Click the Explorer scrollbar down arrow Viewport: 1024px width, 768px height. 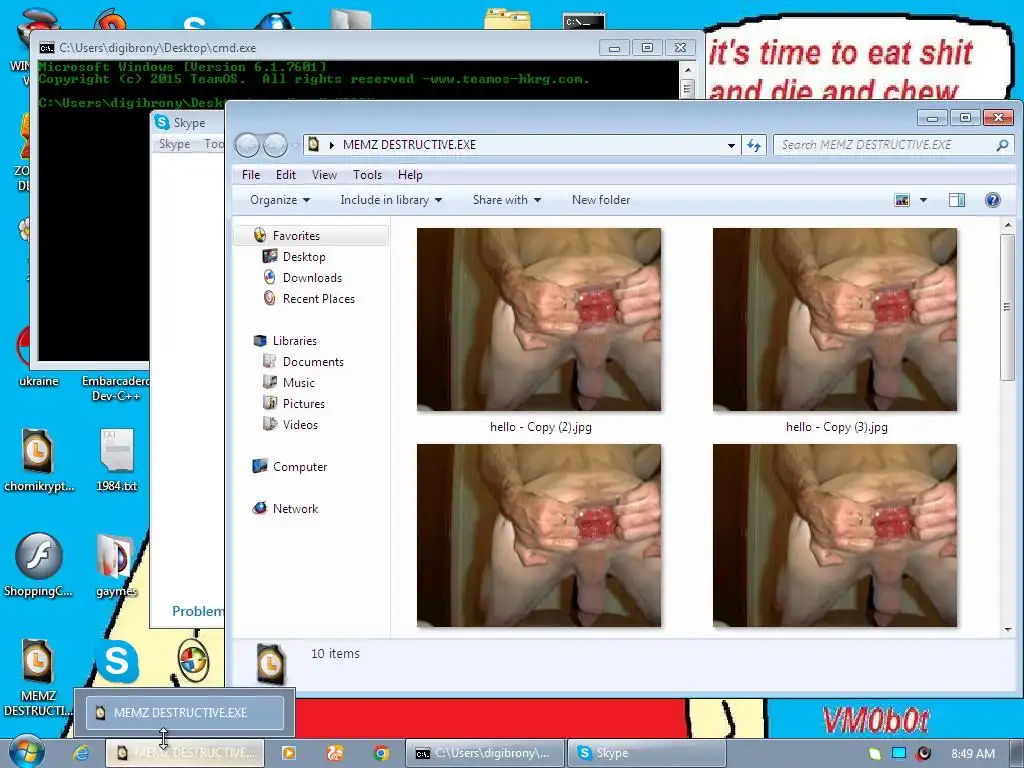click(x=1007, y=630)
